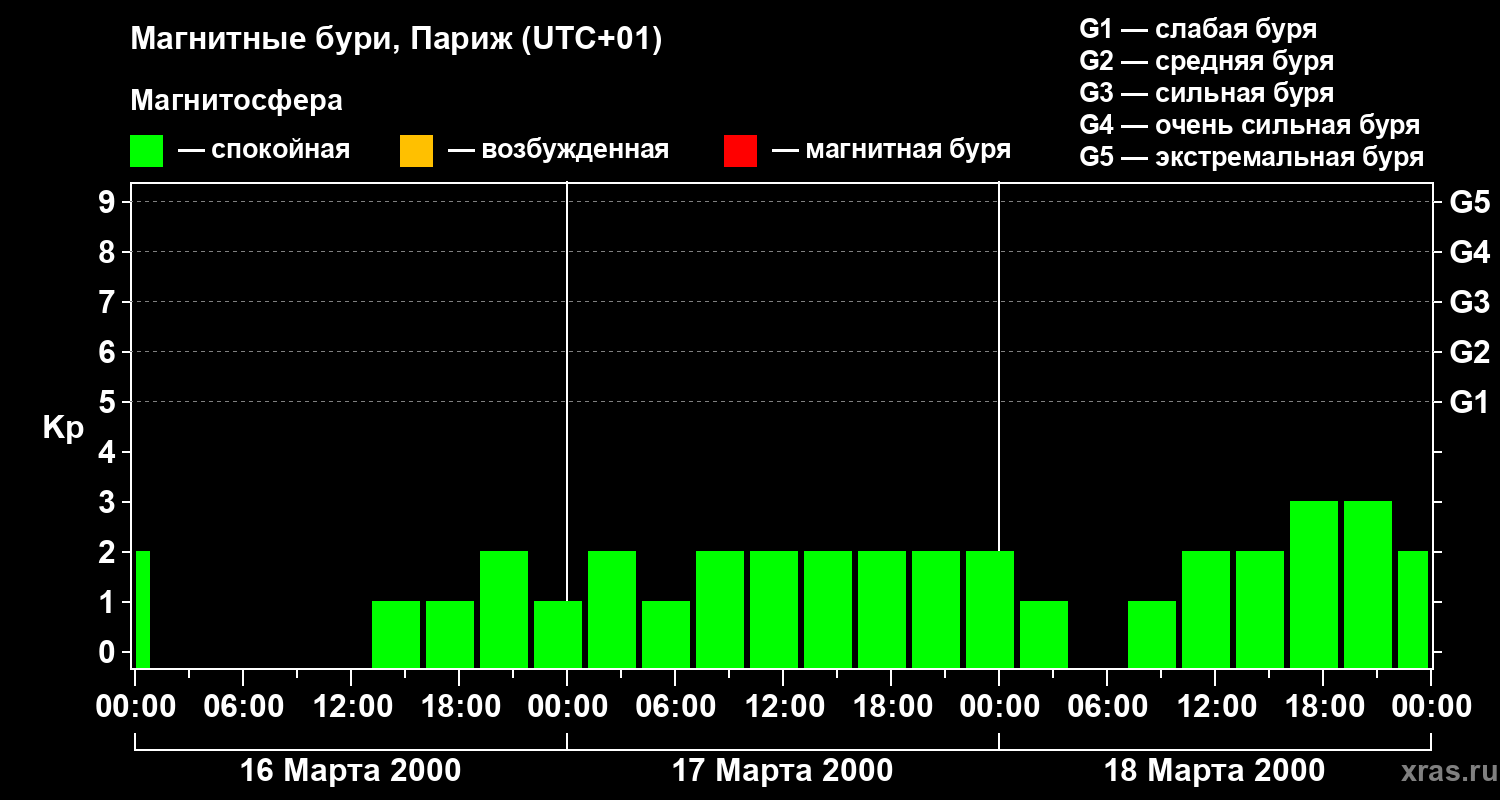Image resolution: width=1500 pixels, height=800 pixels.
Task: Select the 'G3 — сильная буря' legend line
Action: coord(1207,93)
